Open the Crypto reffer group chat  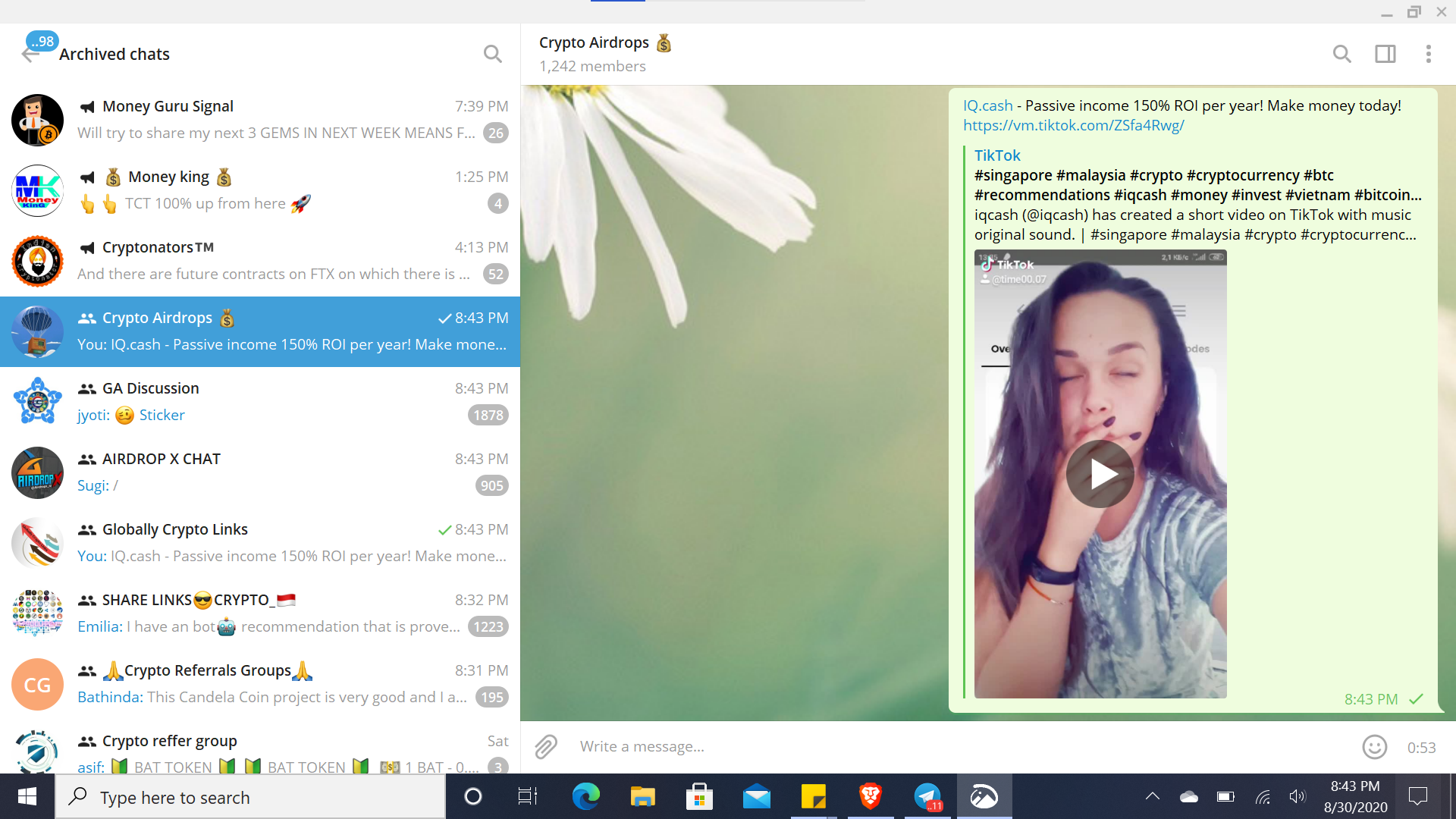(x=260, y=747)
